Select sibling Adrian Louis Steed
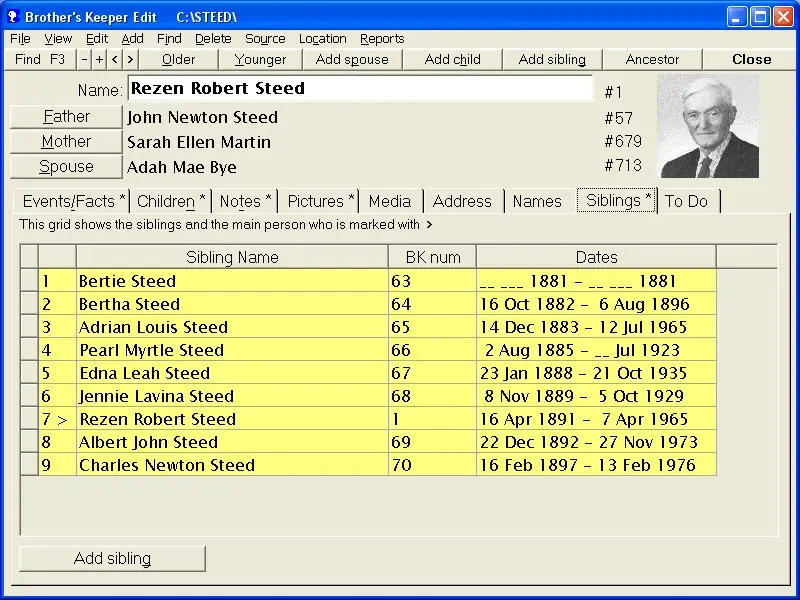The image size is (800, 600). click(232, 327)
